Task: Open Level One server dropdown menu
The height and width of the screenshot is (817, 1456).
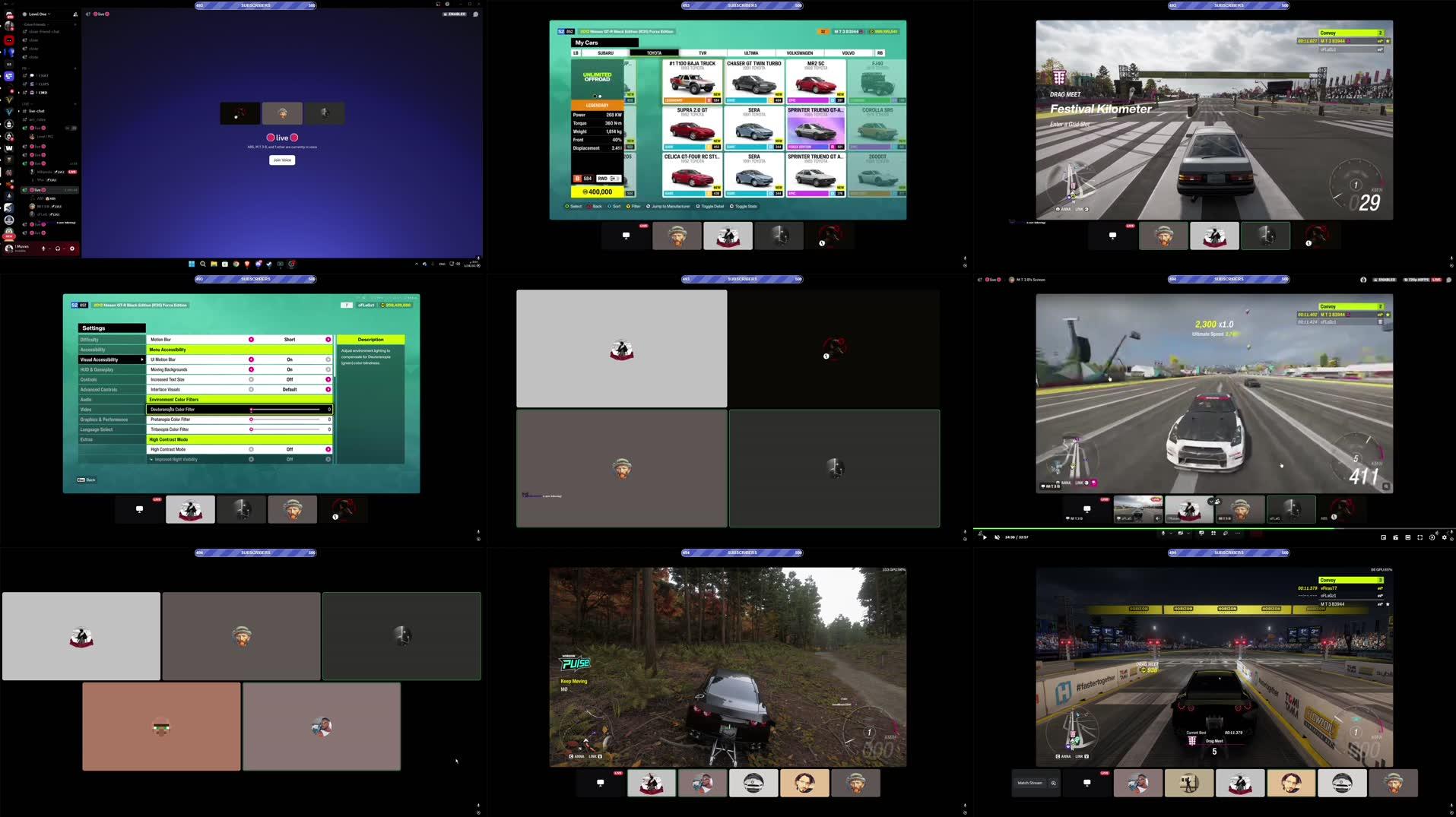Action: 40,14
